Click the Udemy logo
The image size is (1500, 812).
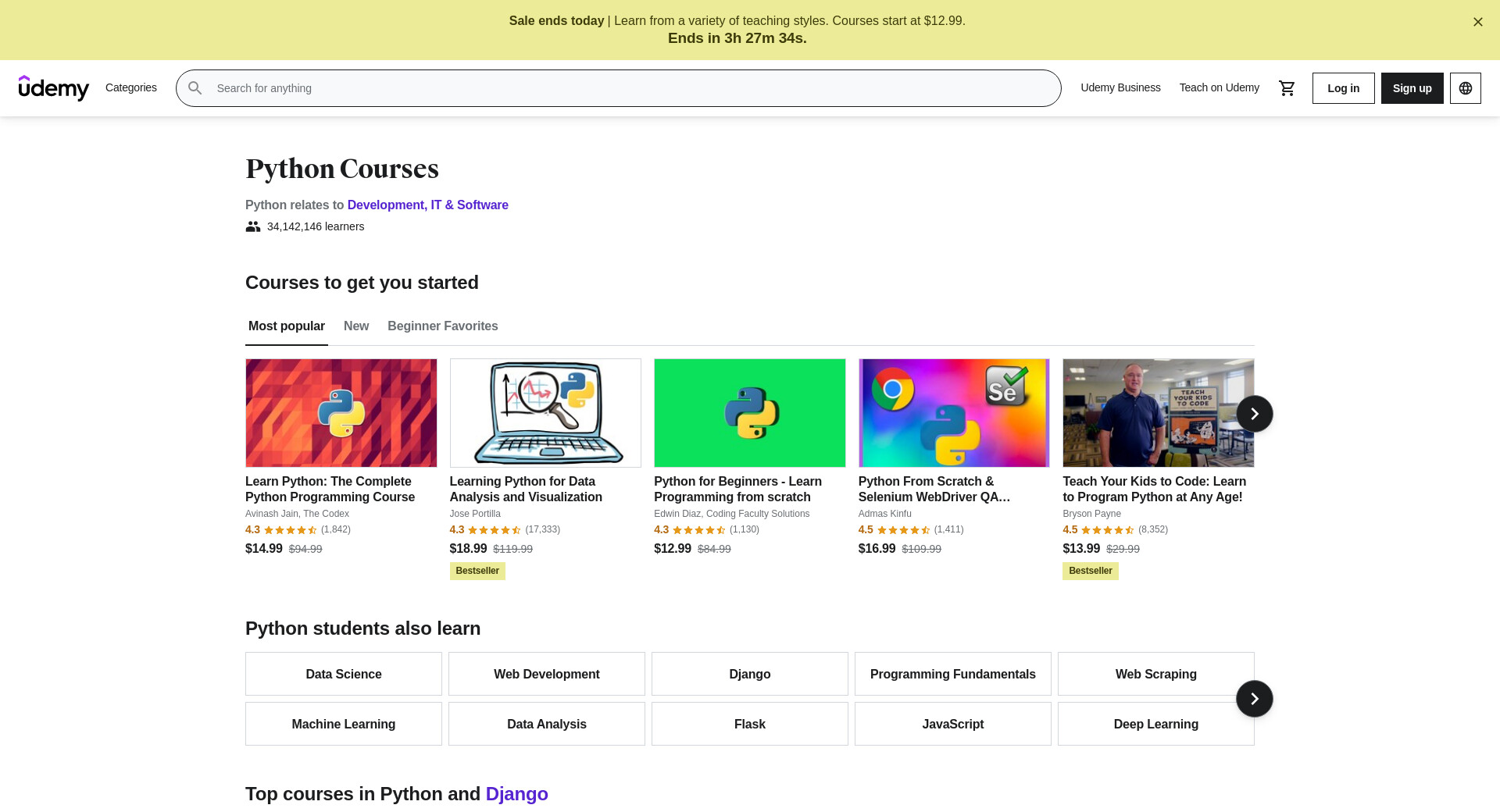tap(54, 88)
